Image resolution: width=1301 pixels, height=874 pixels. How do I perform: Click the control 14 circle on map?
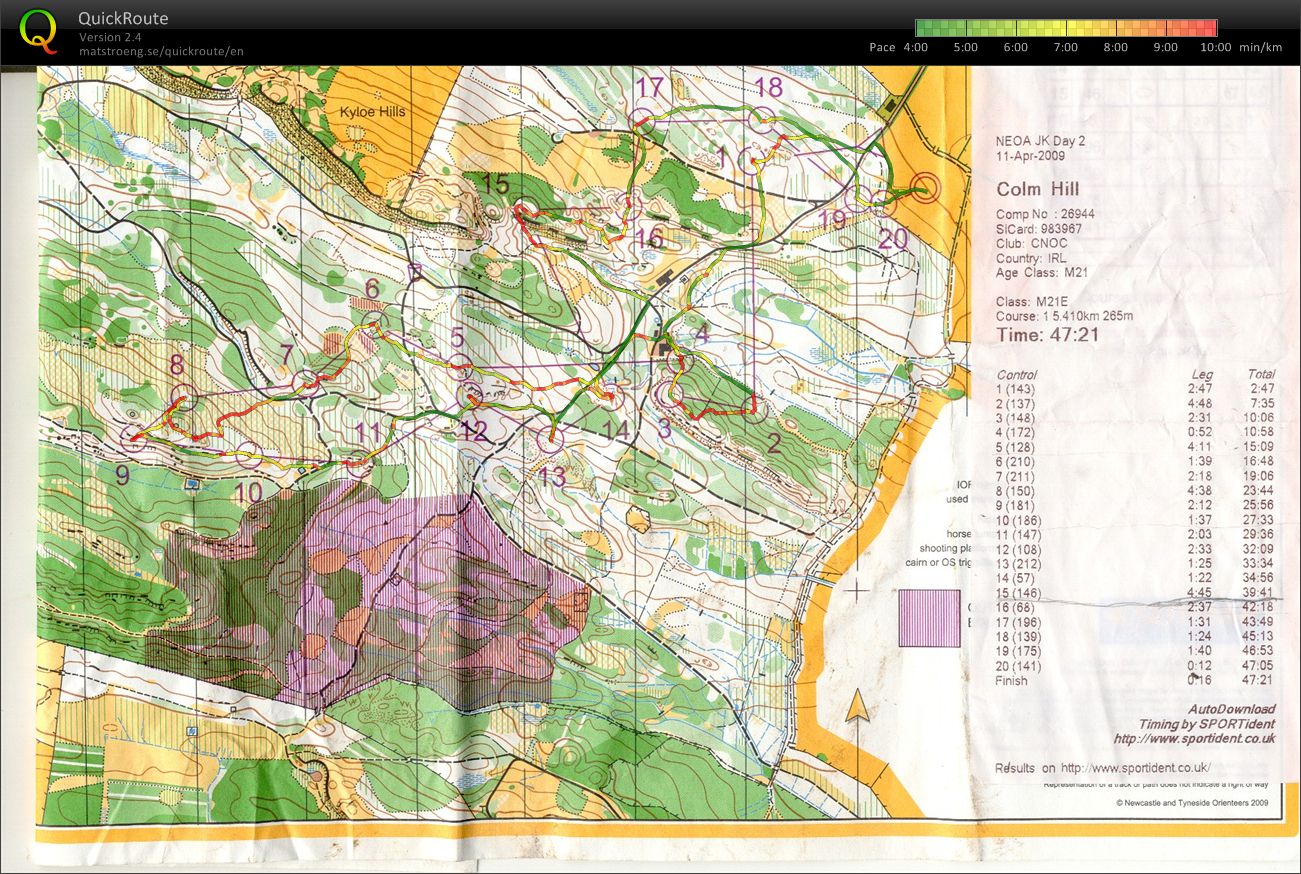click(x=610, y=397)
